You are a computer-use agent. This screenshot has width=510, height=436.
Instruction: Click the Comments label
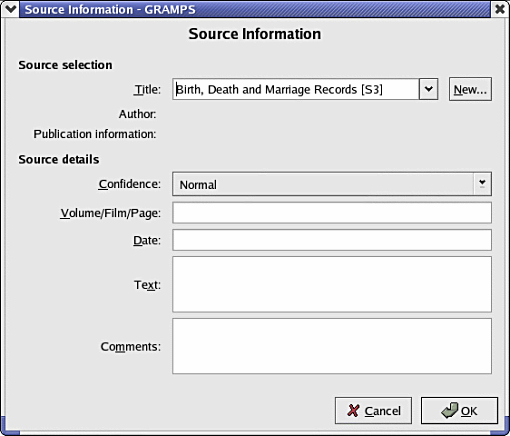tap(131, 347)
